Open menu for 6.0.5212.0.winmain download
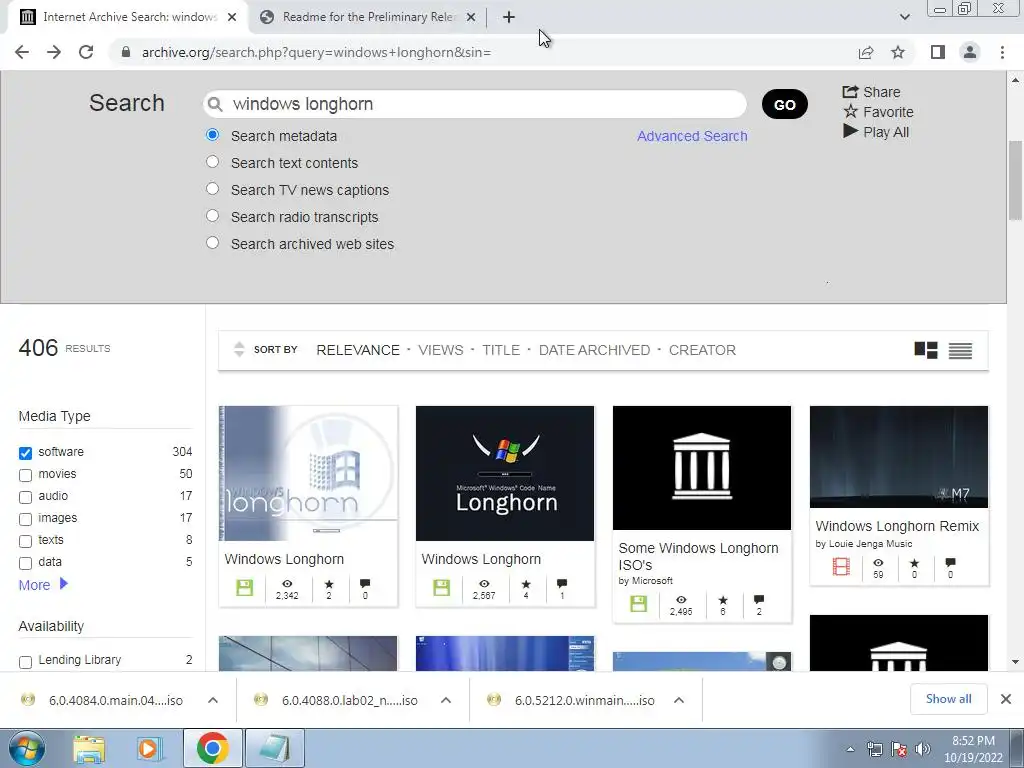 pyautogui.click(x=679, y=700)
